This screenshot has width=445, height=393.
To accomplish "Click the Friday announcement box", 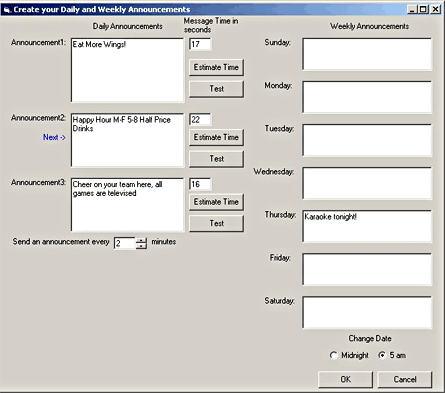I will (x=367, y=269).
